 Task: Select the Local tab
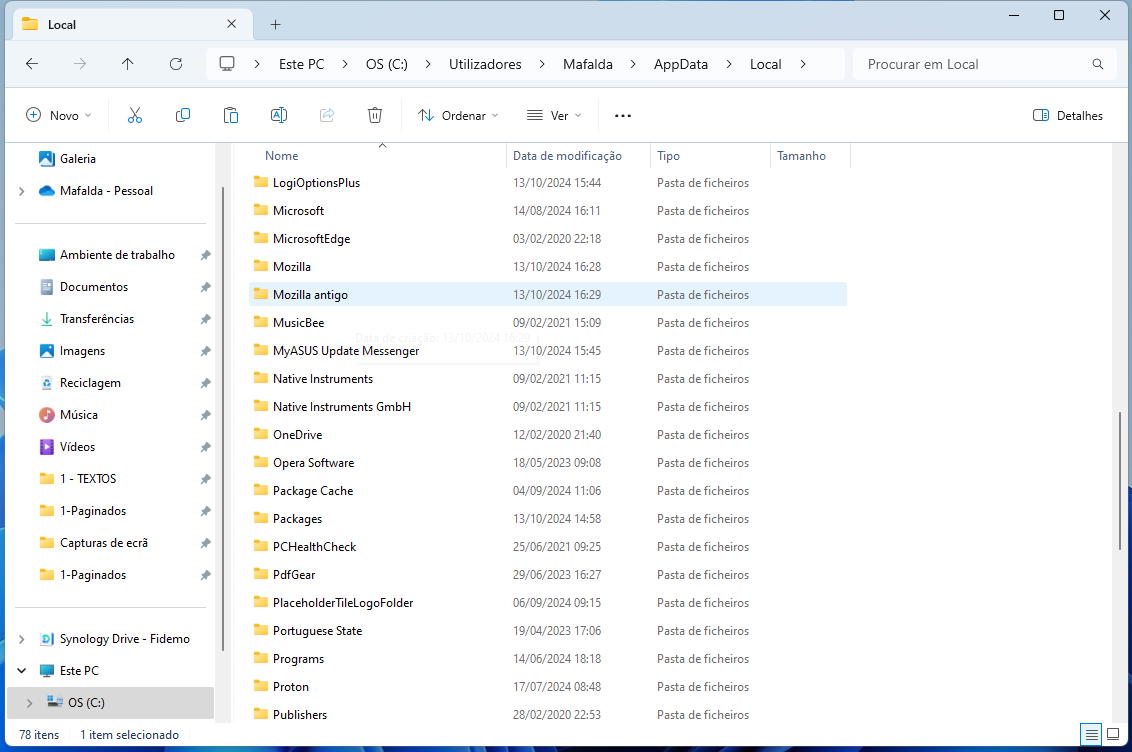133,24
